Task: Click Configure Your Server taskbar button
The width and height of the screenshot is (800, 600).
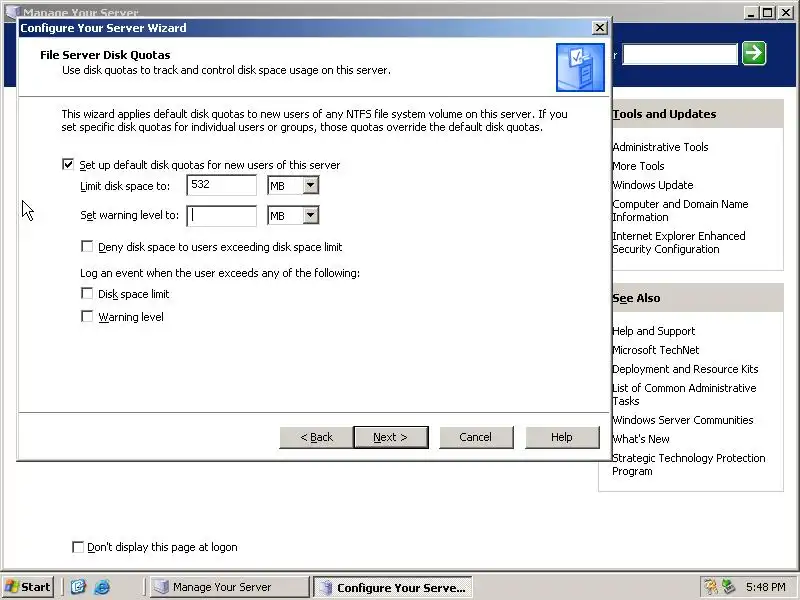Action: (392, 587)
